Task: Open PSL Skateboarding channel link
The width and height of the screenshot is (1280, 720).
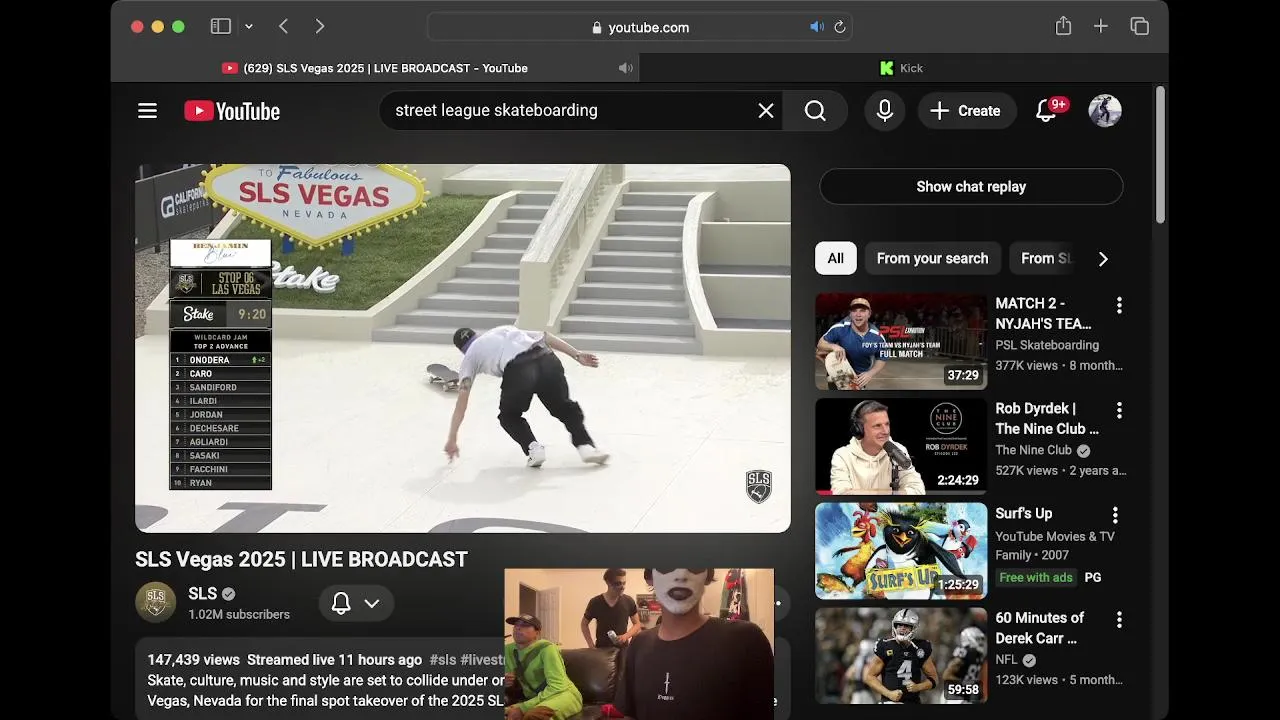Action: (x=1047, y=345)
